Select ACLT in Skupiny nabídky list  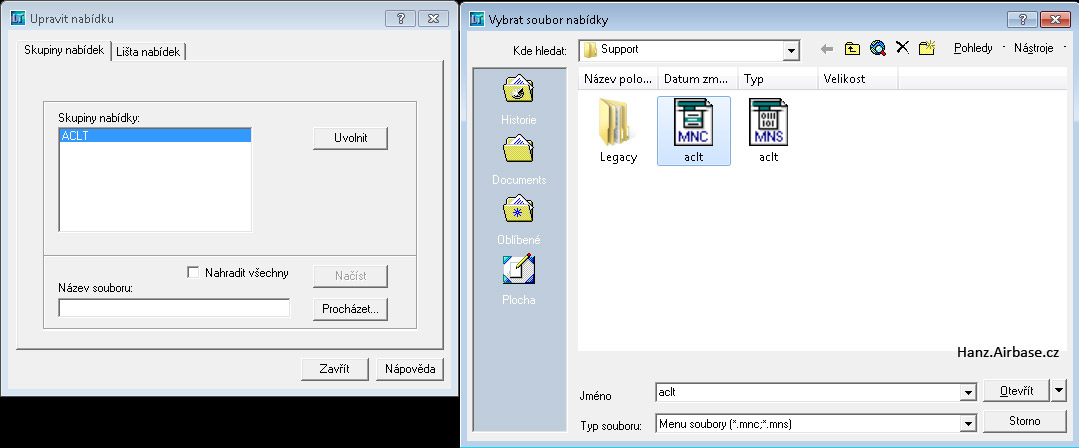tap(156, 136)
